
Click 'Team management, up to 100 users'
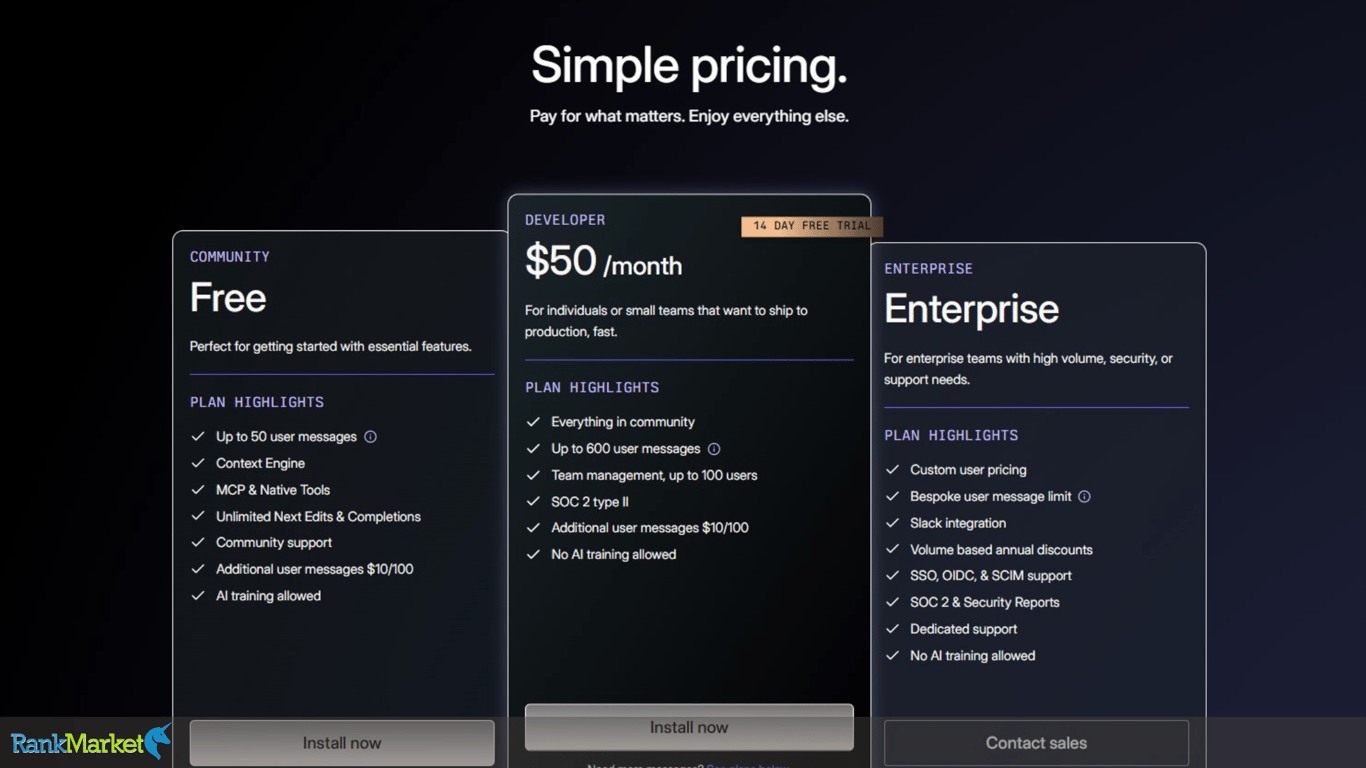pos(654,476)
